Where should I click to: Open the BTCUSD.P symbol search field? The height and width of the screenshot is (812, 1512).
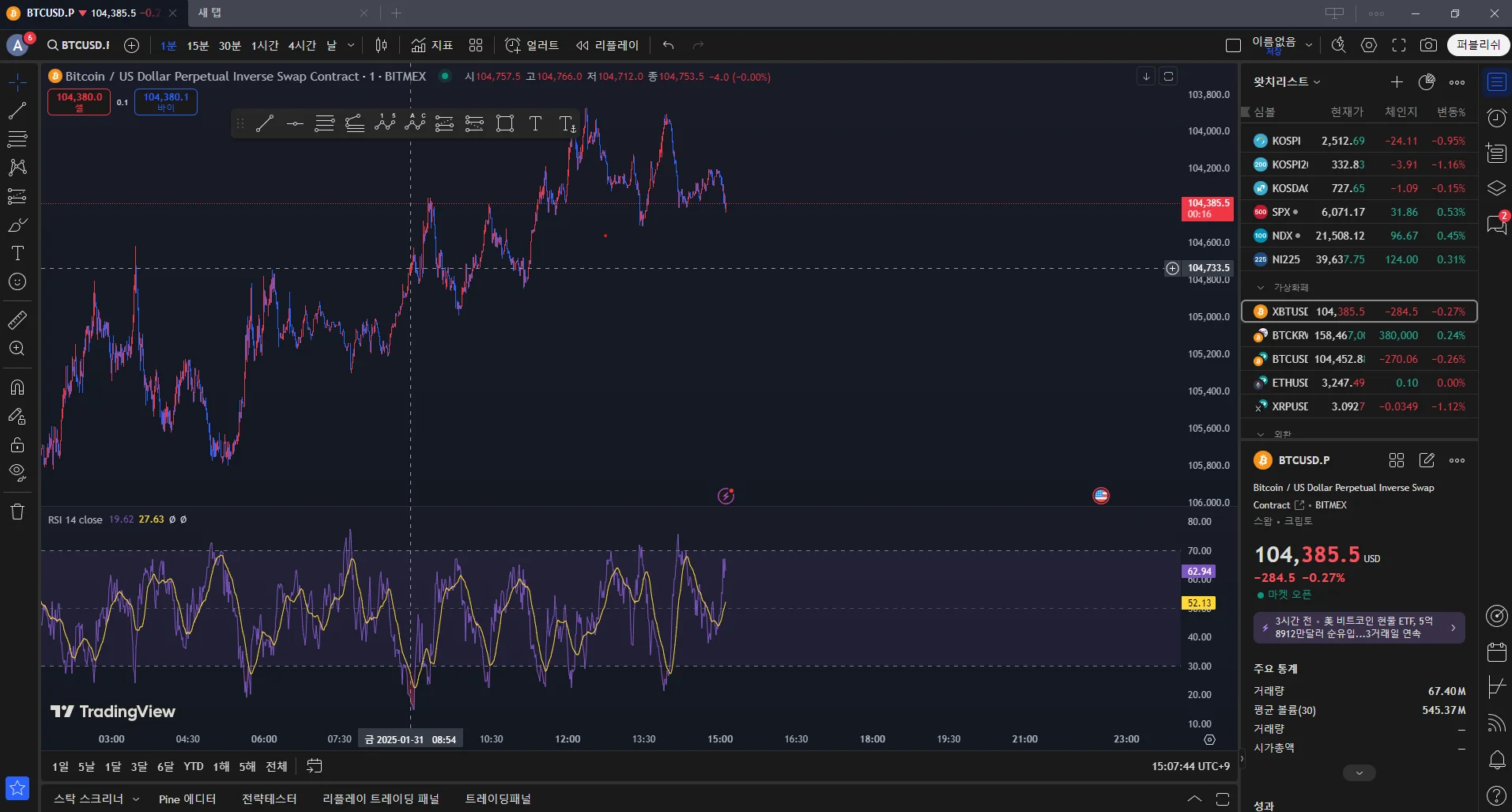tap(78, 45)
